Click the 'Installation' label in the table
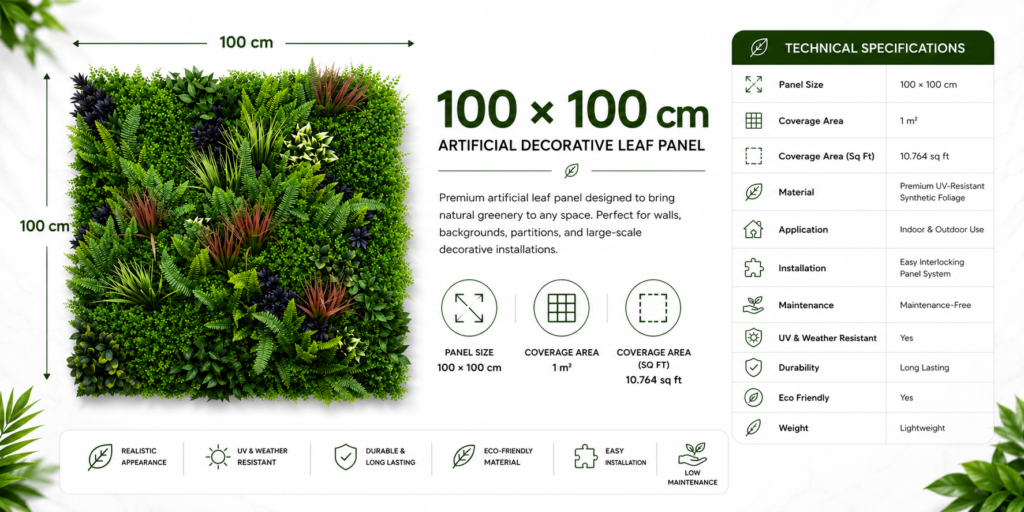 (x=802, y=268)
